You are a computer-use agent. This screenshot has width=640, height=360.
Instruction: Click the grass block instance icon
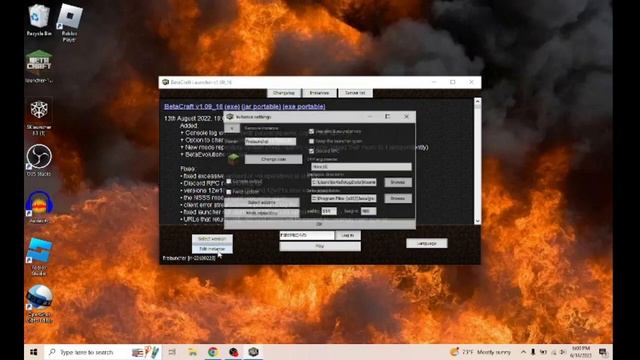pos(233,159)
